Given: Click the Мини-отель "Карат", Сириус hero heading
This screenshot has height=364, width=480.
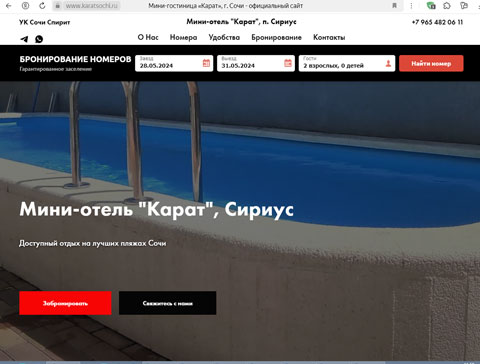Looking at the screenshot, I should [157, 210].
